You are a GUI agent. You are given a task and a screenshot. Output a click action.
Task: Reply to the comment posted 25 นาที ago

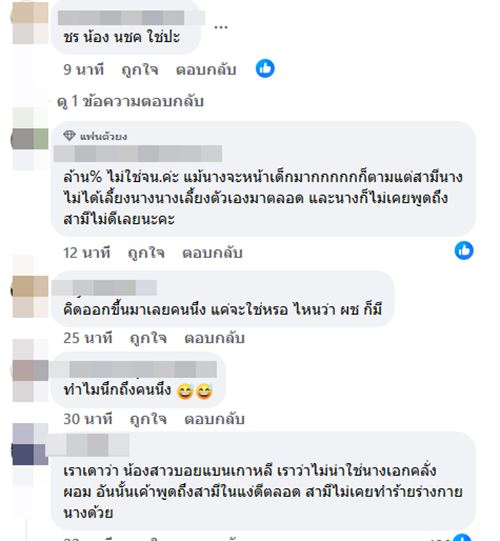214,338
